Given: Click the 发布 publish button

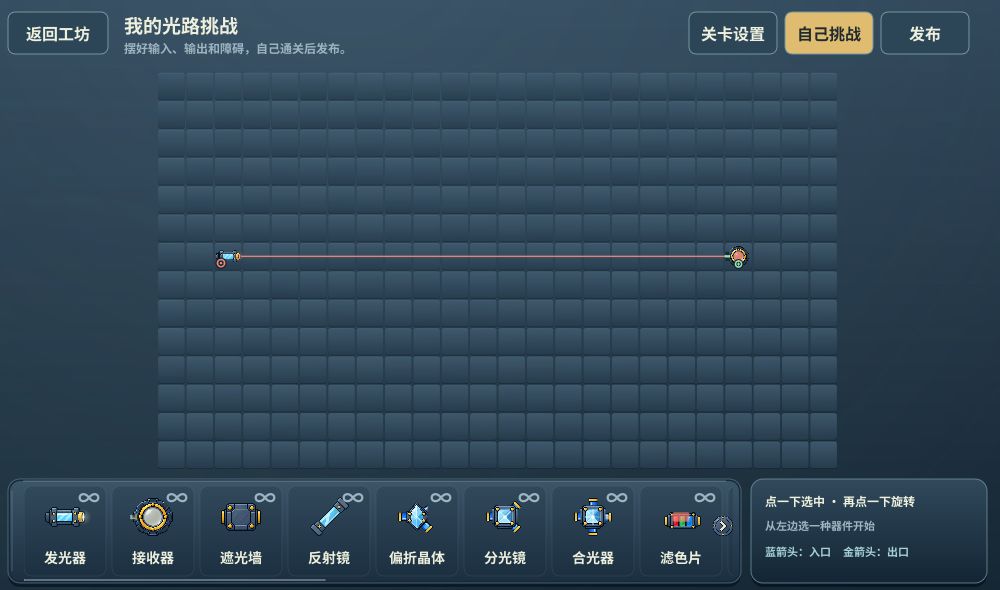Looking at the screenshot, I should pyautogui.click(x=925, y=33).
